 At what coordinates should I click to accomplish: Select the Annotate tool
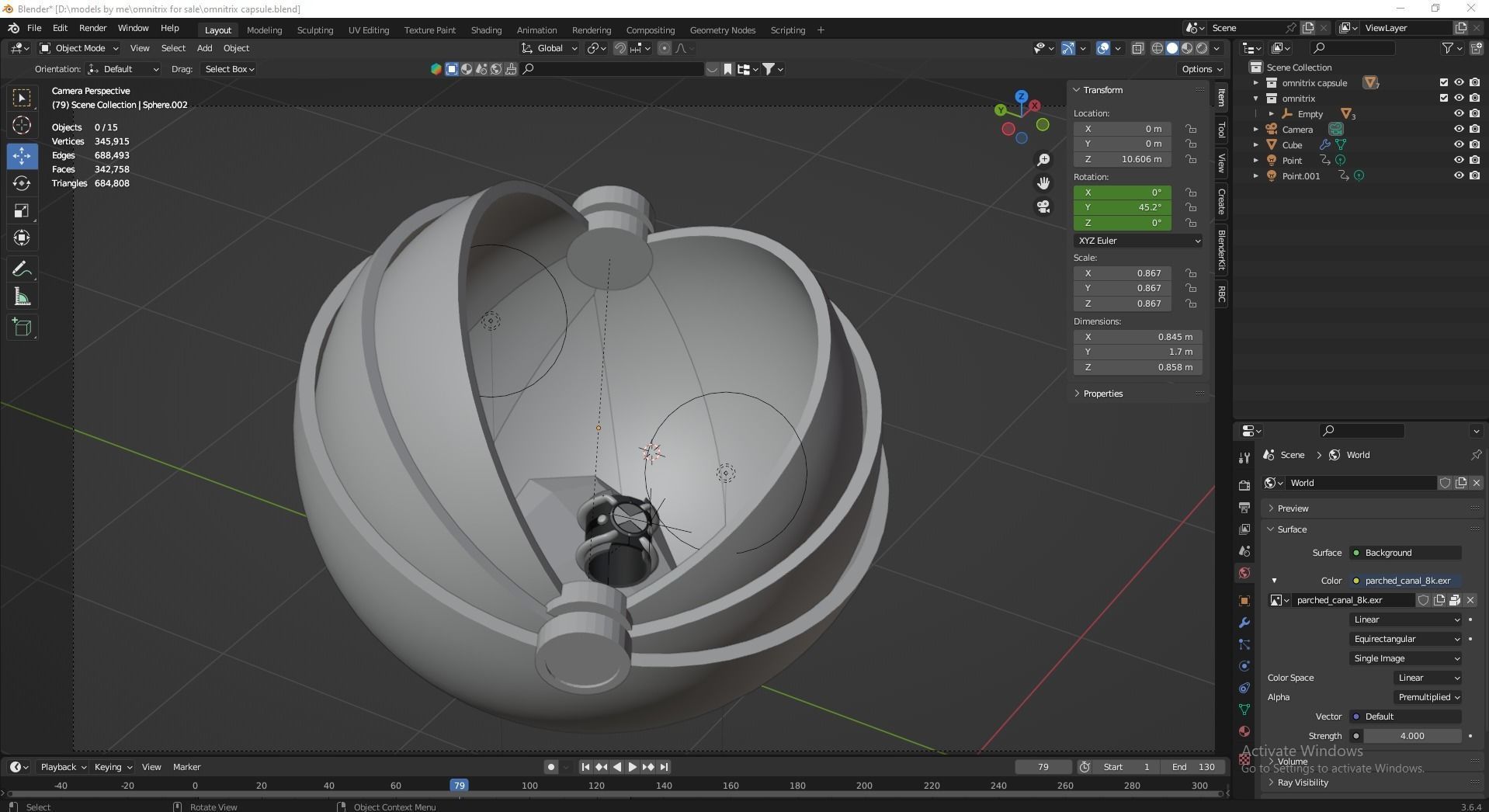click(22, 269)
